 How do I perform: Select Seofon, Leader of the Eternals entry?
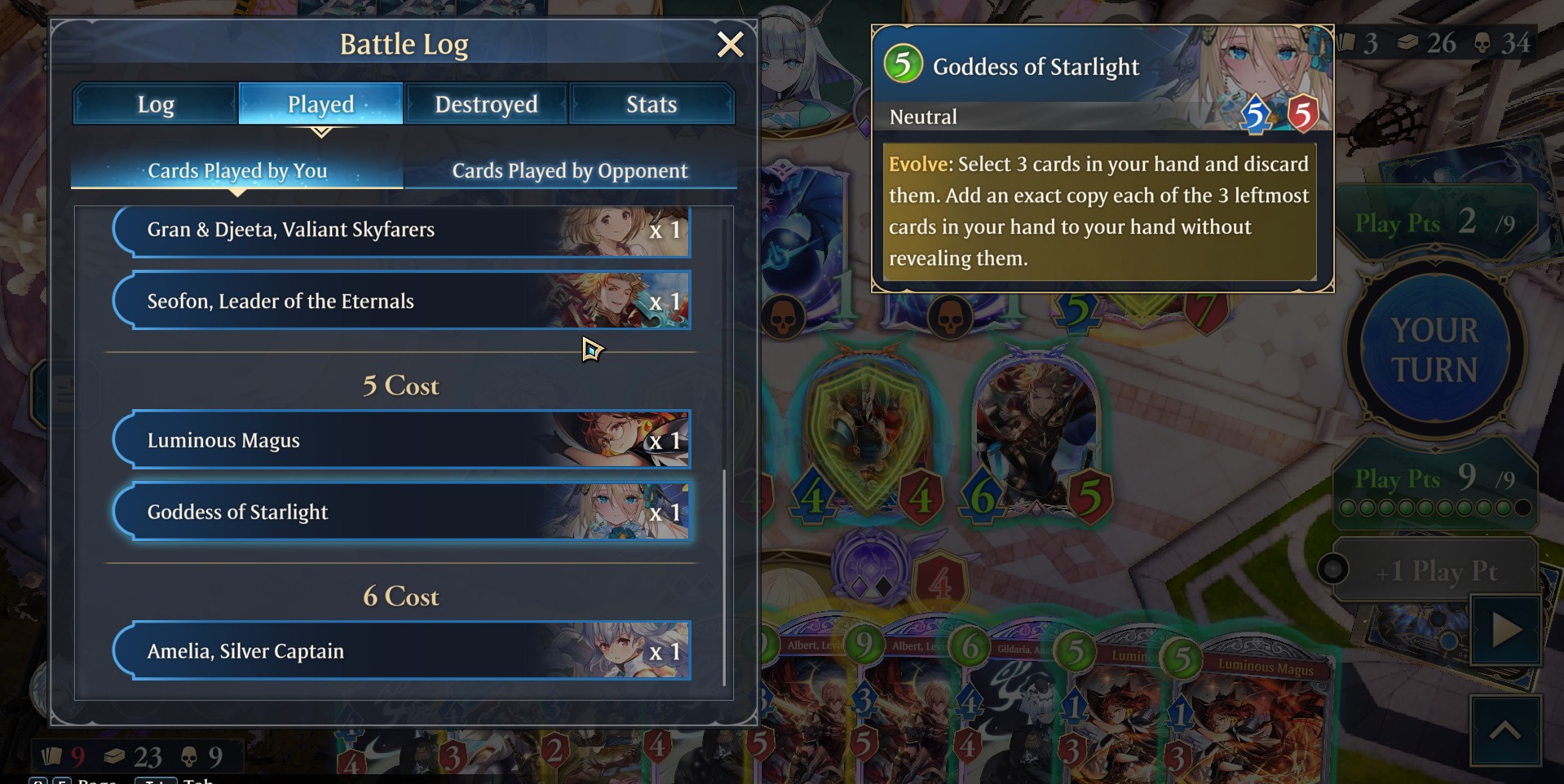click(401, 301)
